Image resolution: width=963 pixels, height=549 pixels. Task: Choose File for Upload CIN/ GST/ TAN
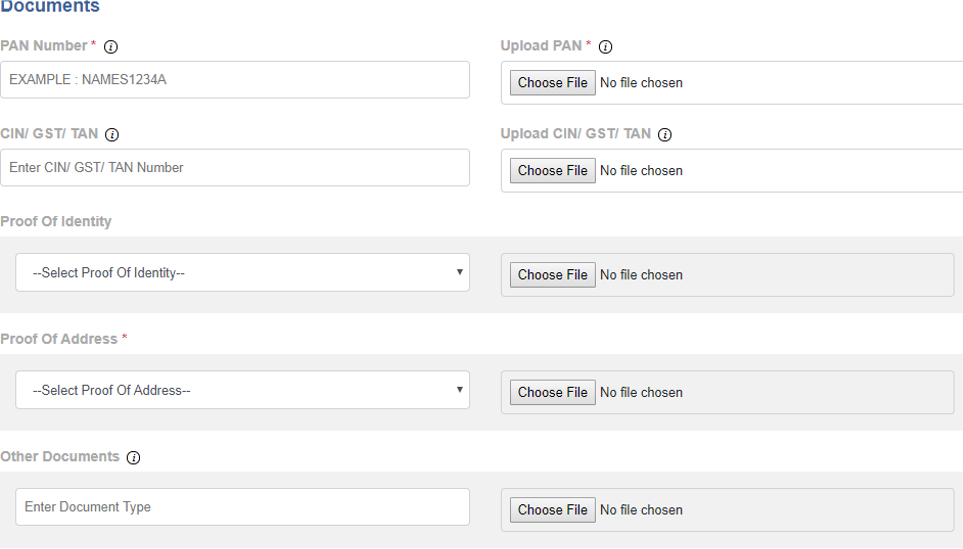point(552,171)
